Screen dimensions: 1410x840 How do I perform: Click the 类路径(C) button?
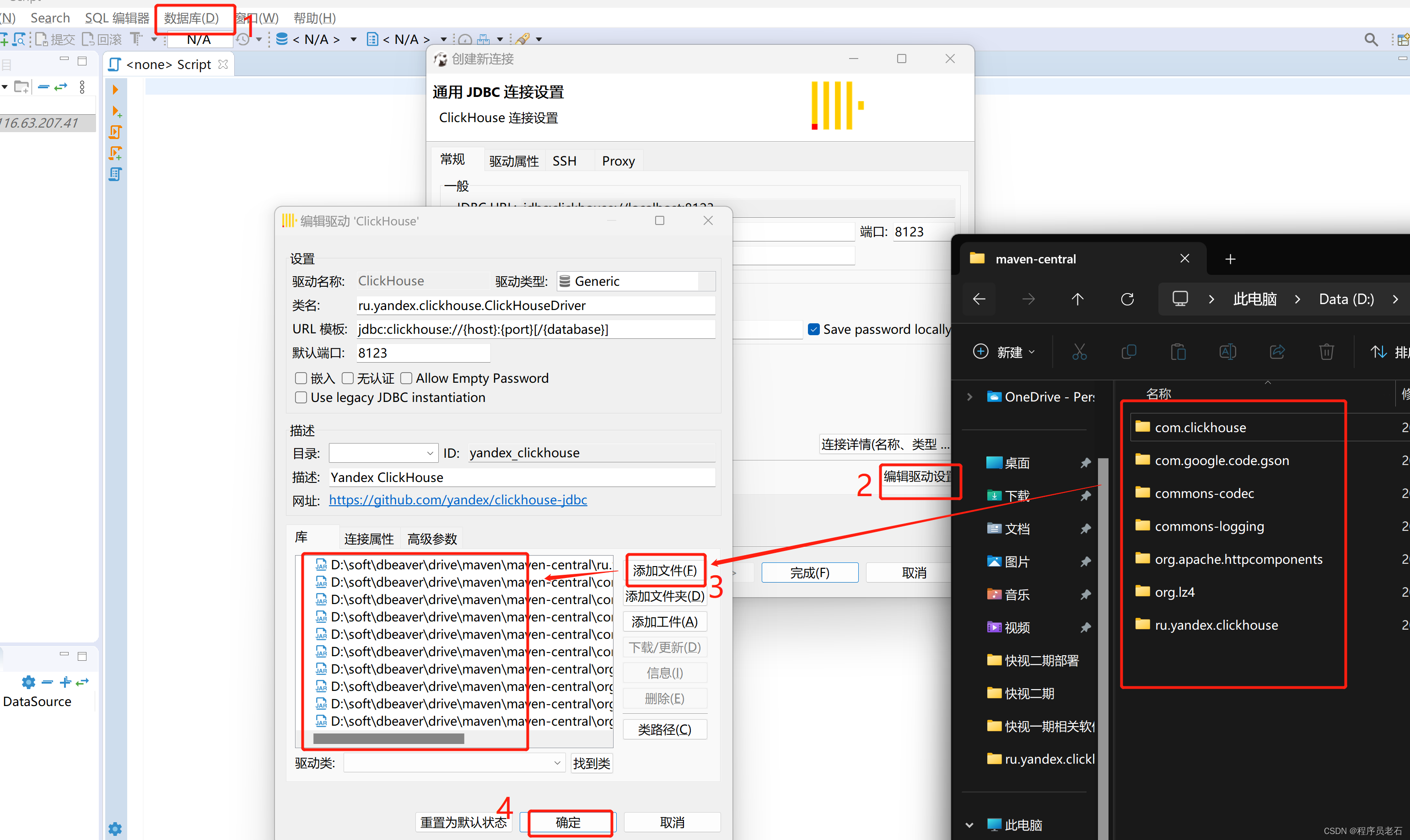665,730
